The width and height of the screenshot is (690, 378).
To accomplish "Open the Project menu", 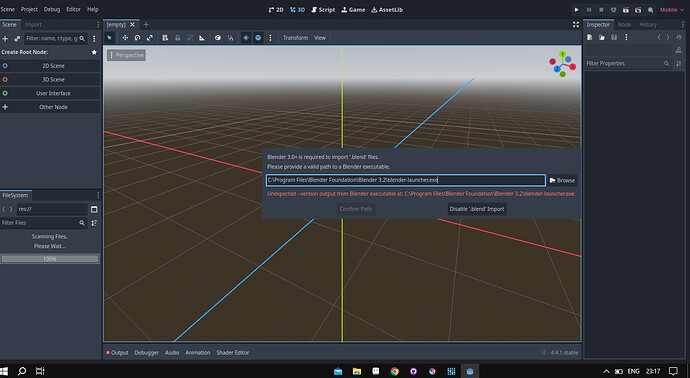I will pos(29,9).
